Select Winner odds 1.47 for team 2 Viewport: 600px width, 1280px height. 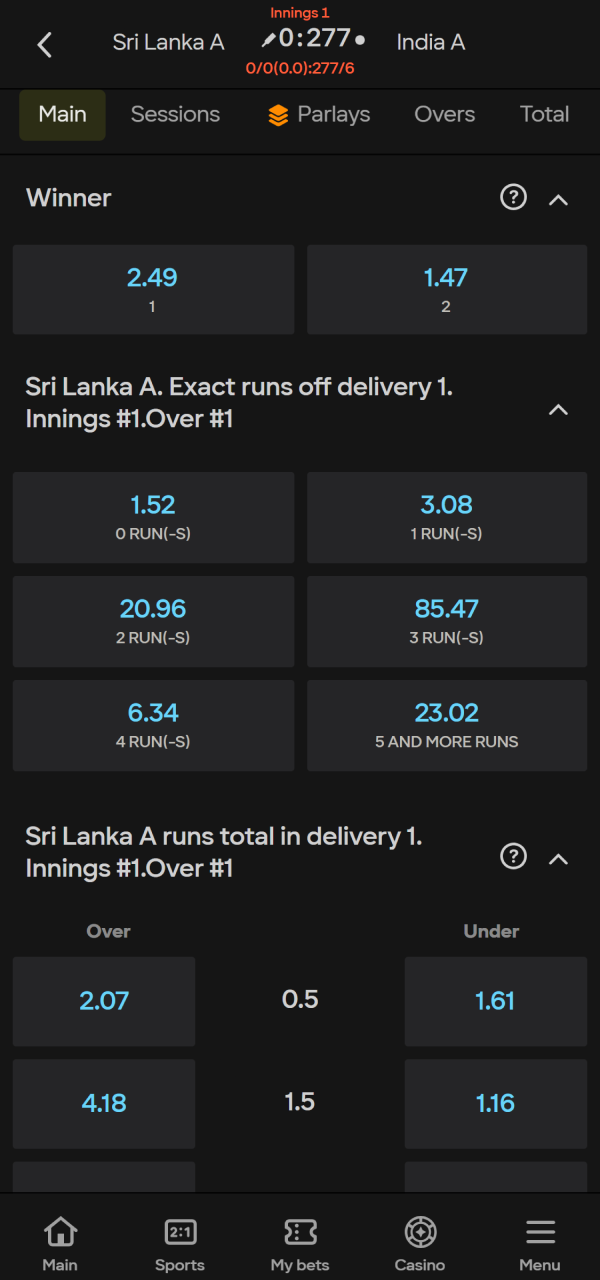(446, 289)
